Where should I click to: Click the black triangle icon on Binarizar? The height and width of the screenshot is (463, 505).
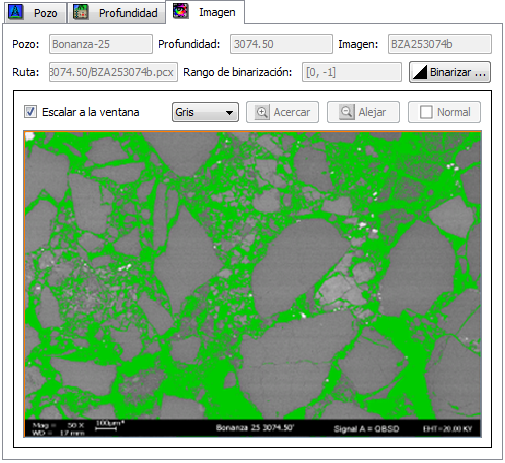420,72
